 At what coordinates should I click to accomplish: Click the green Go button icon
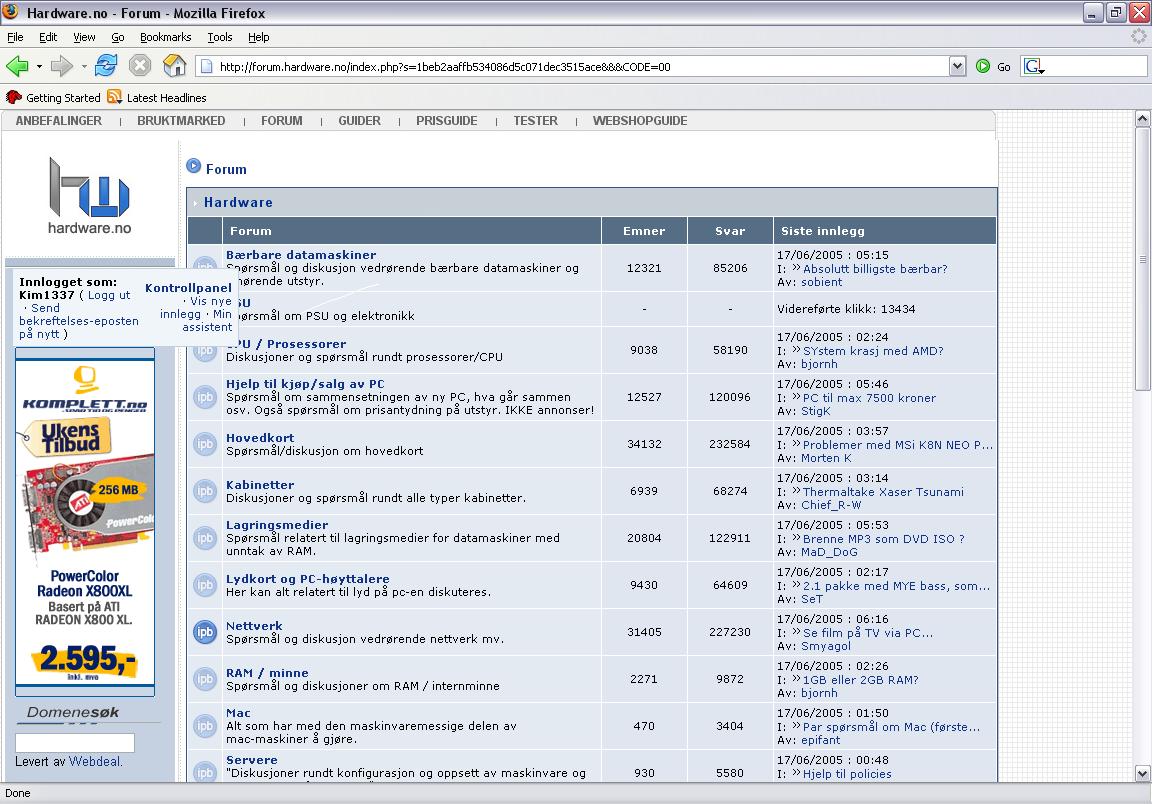coord(983,66)
